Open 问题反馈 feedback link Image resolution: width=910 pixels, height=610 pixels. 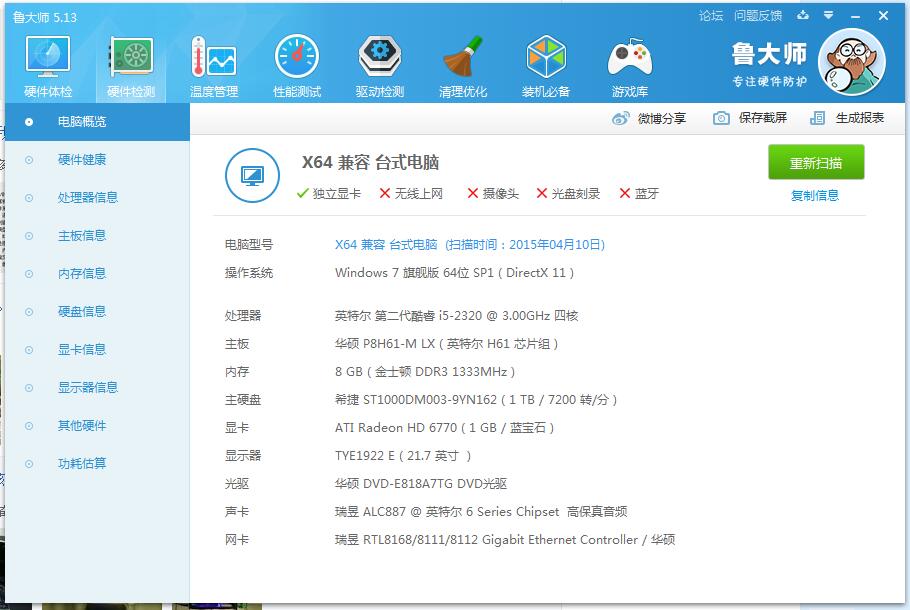[757, 16]
